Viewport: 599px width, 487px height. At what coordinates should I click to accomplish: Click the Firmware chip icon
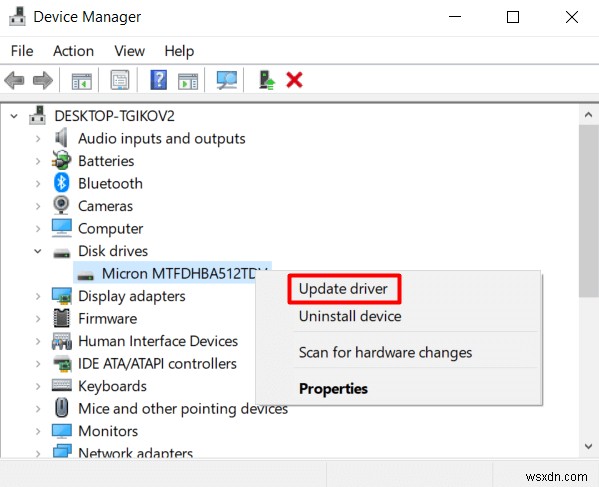pyautogui.click(x=62, y=318)
